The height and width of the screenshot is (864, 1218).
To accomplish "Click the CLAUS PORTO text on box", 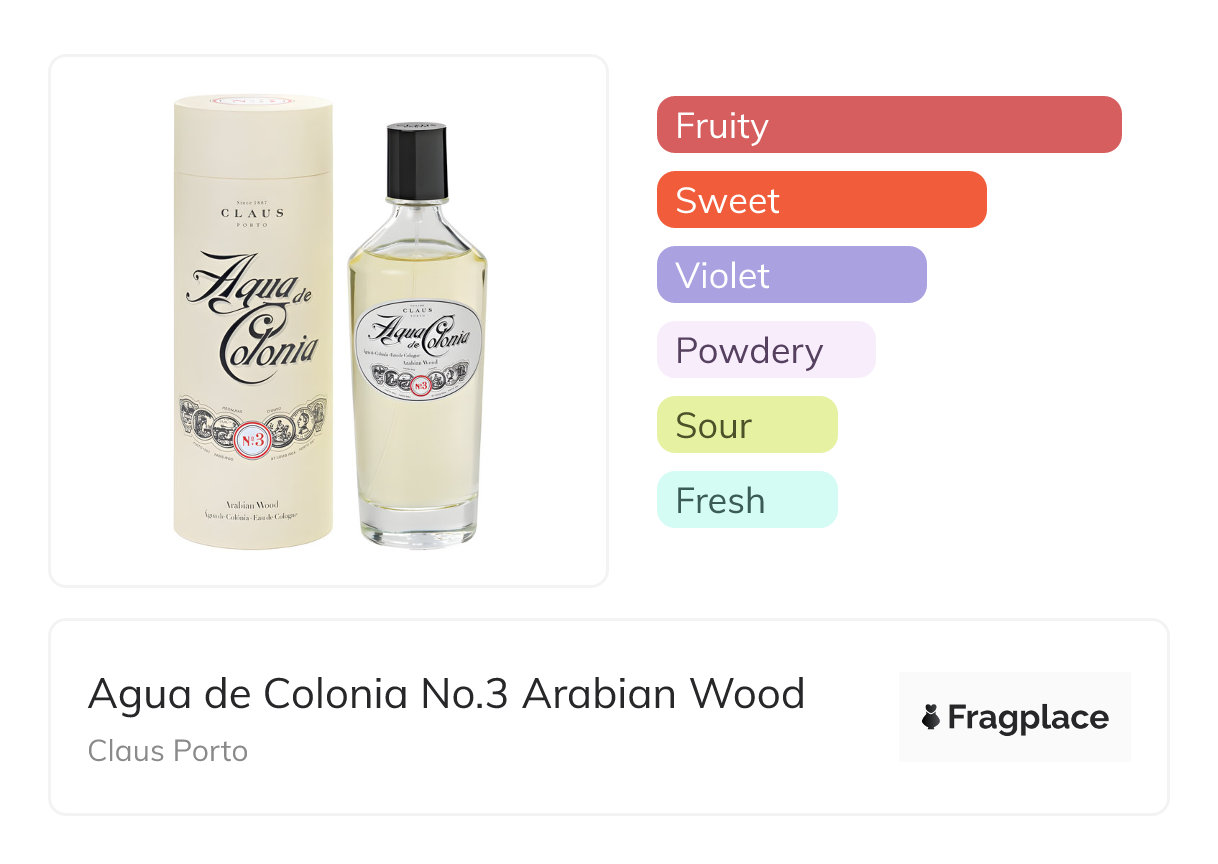I will tap(253, 213).
